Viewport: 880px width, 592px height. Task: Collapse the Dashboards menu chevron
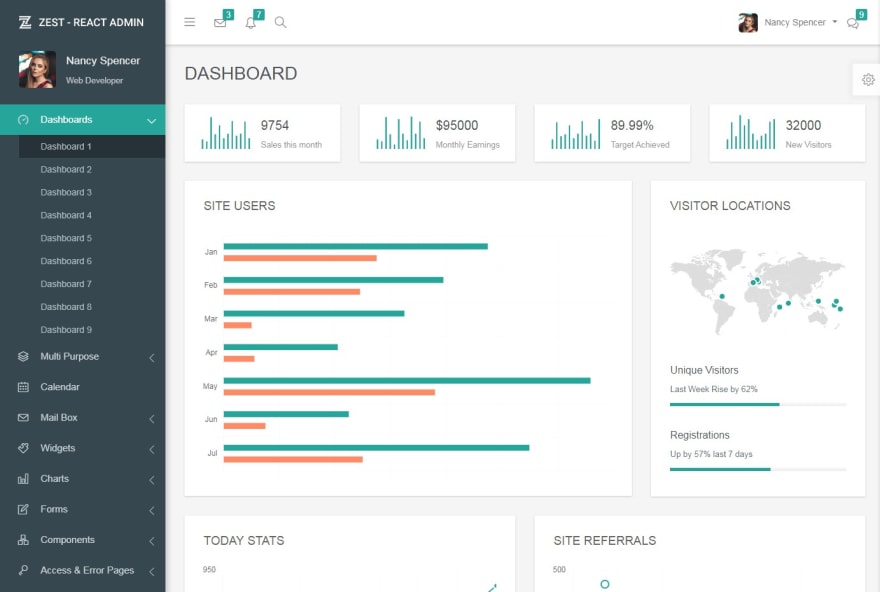point(152,121)
